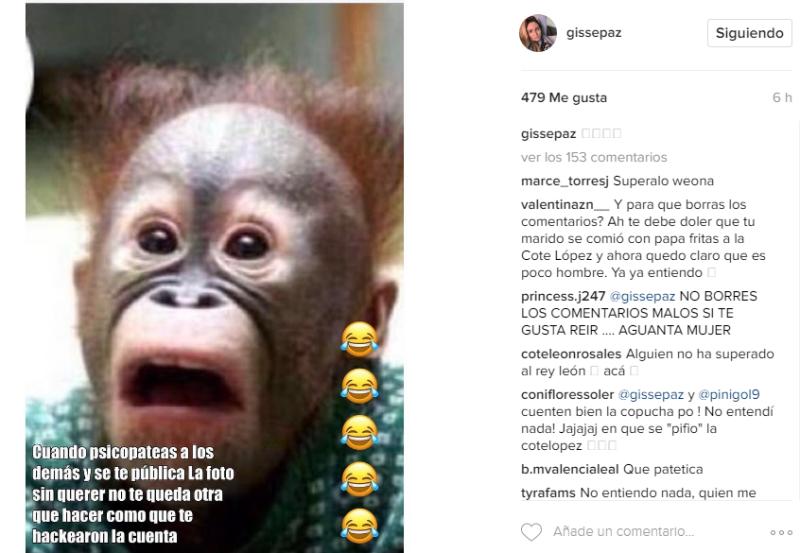Open b.mvalencialeal commenter profile

pyautogui.click(x=570, y=469)
